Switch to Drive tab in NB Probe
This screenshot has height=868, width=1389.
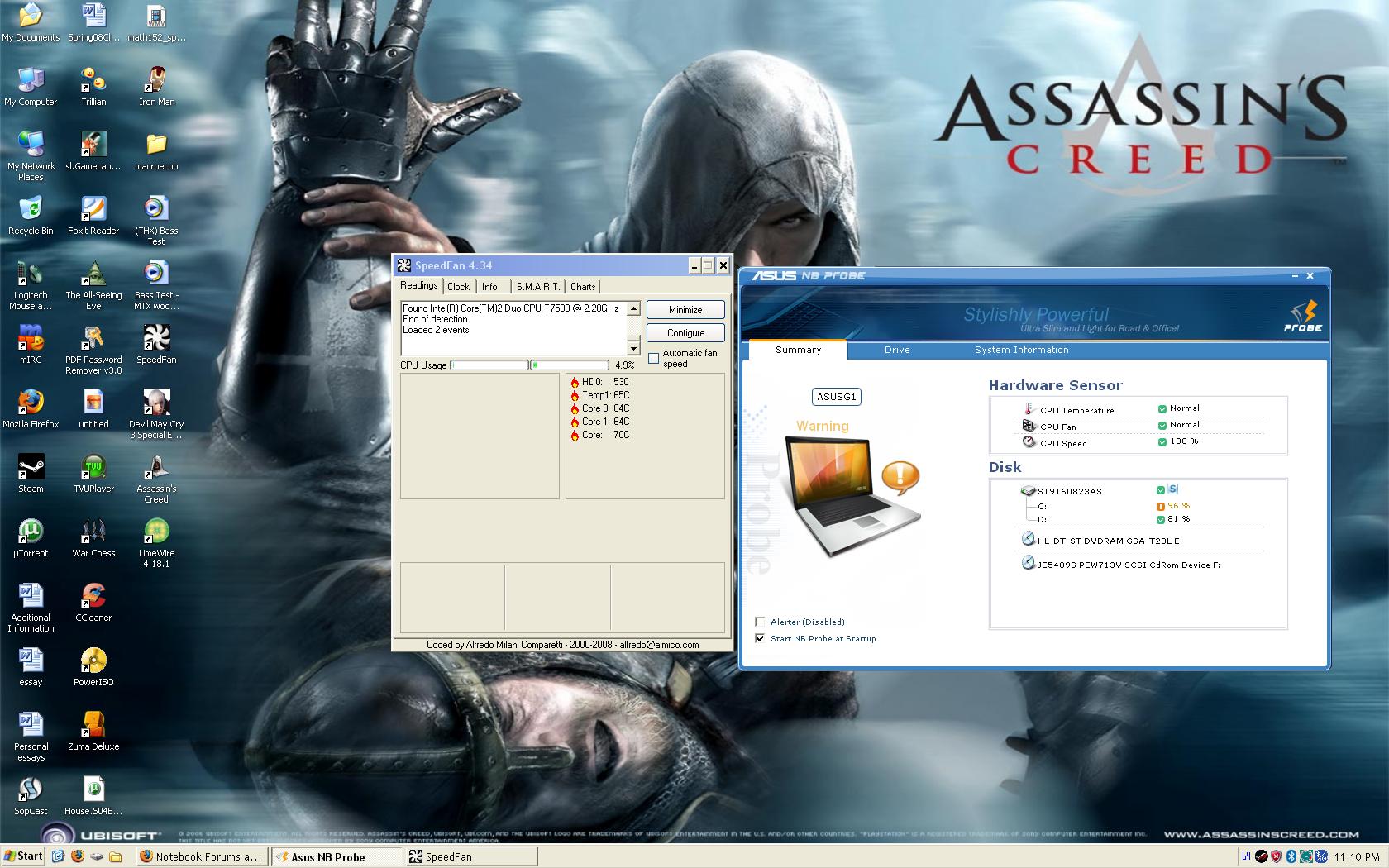(897, 350)
